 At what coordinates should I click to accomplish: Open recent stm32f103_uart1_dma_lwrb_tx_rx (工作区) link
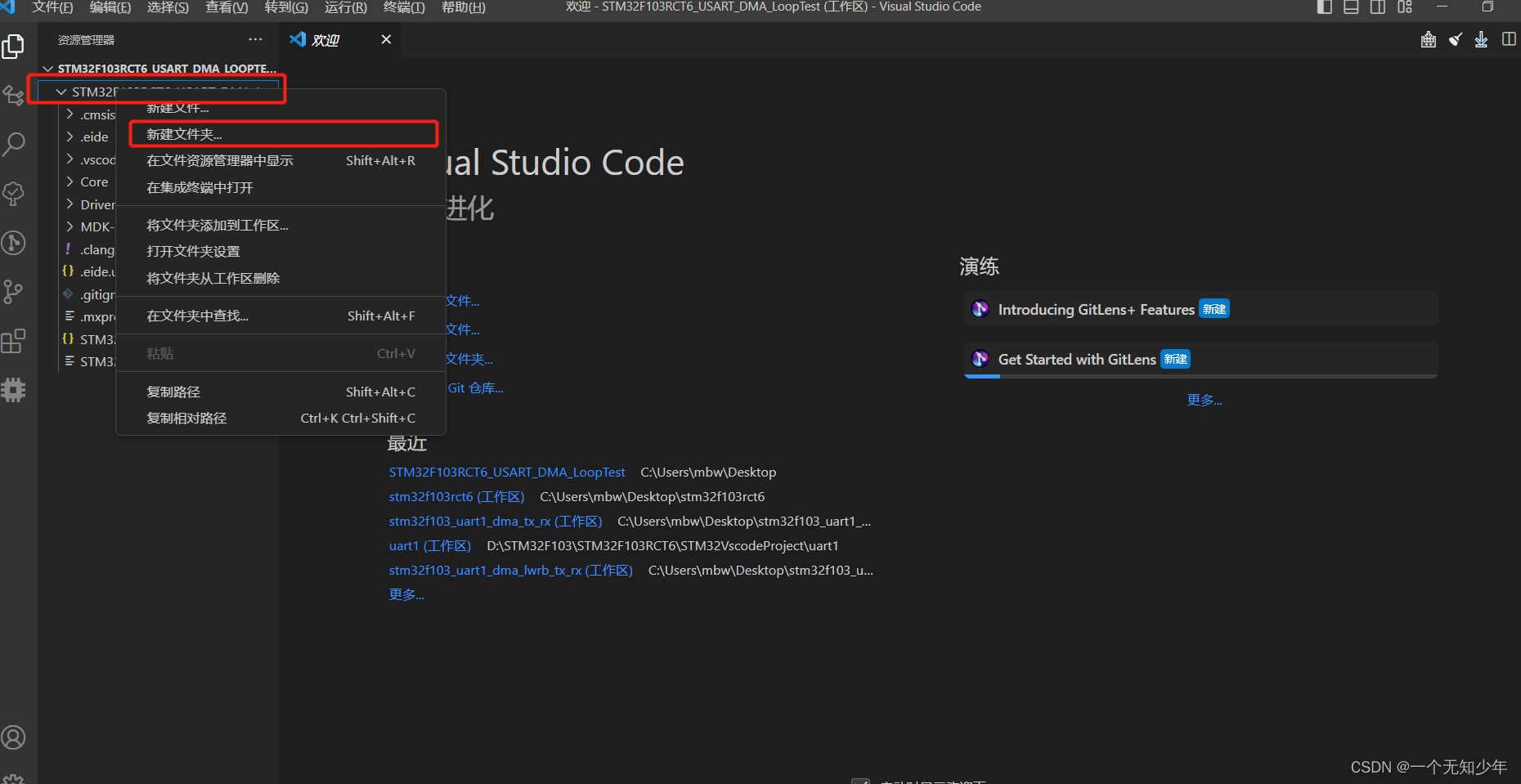tap(511, 570)
